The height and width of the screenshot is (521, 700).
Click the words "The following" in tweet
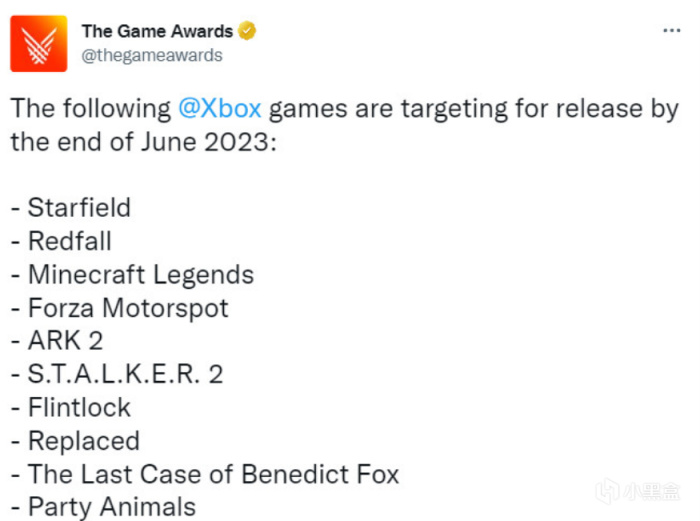[x=91, y=108]
